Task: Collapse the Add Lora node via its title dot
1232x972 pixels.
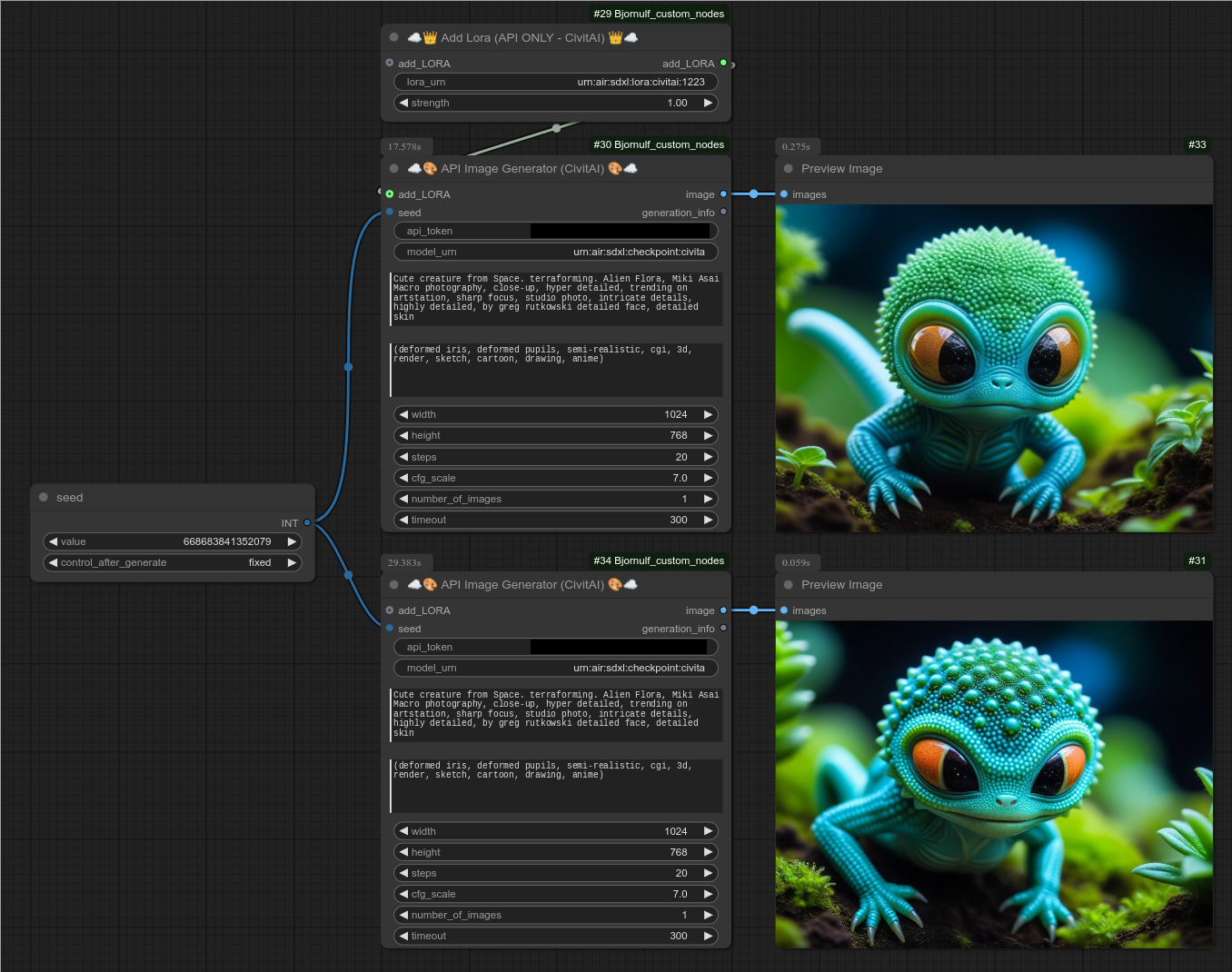Action: click(393, 38)
